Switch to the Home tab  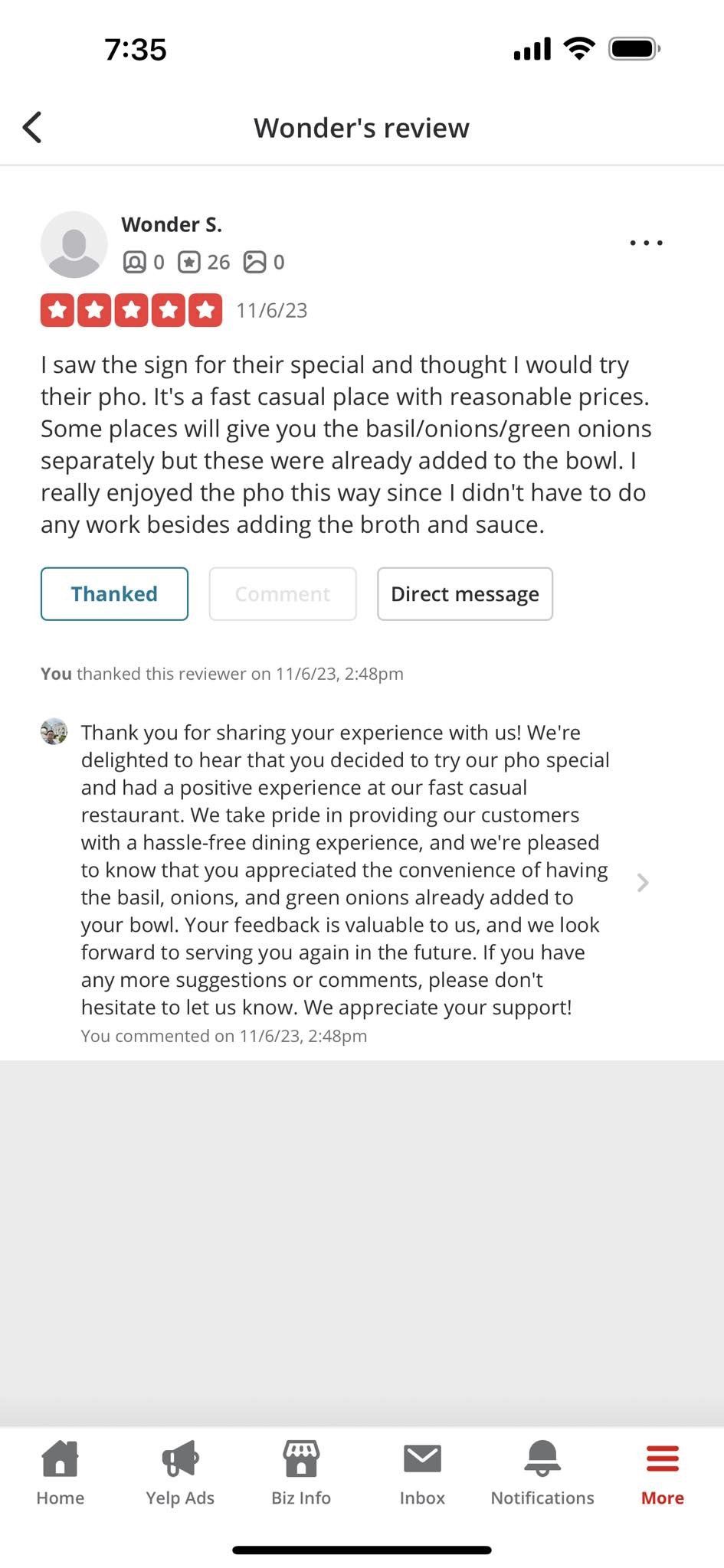60,1474
